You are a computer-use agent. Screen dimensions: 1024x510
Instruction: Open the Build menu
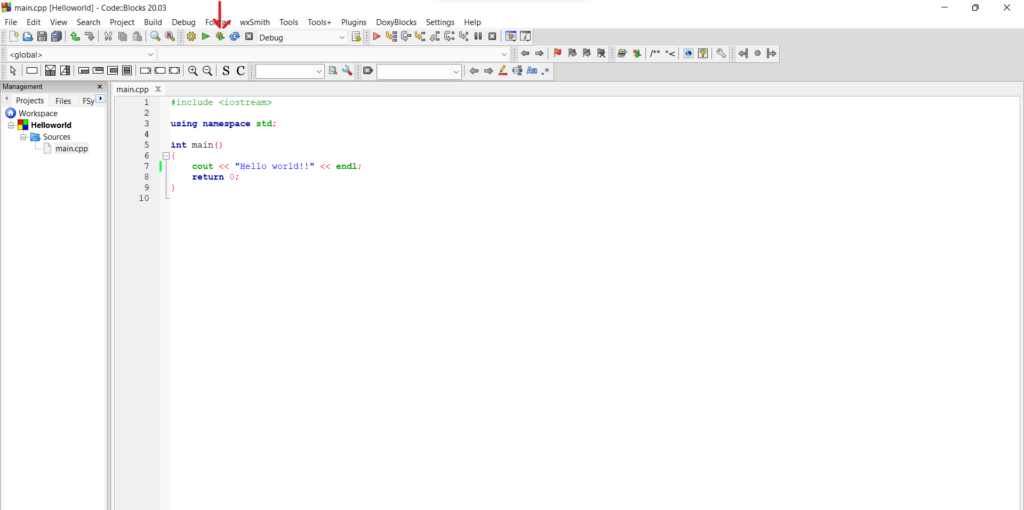pyautogui.click(x=152, y=22)
